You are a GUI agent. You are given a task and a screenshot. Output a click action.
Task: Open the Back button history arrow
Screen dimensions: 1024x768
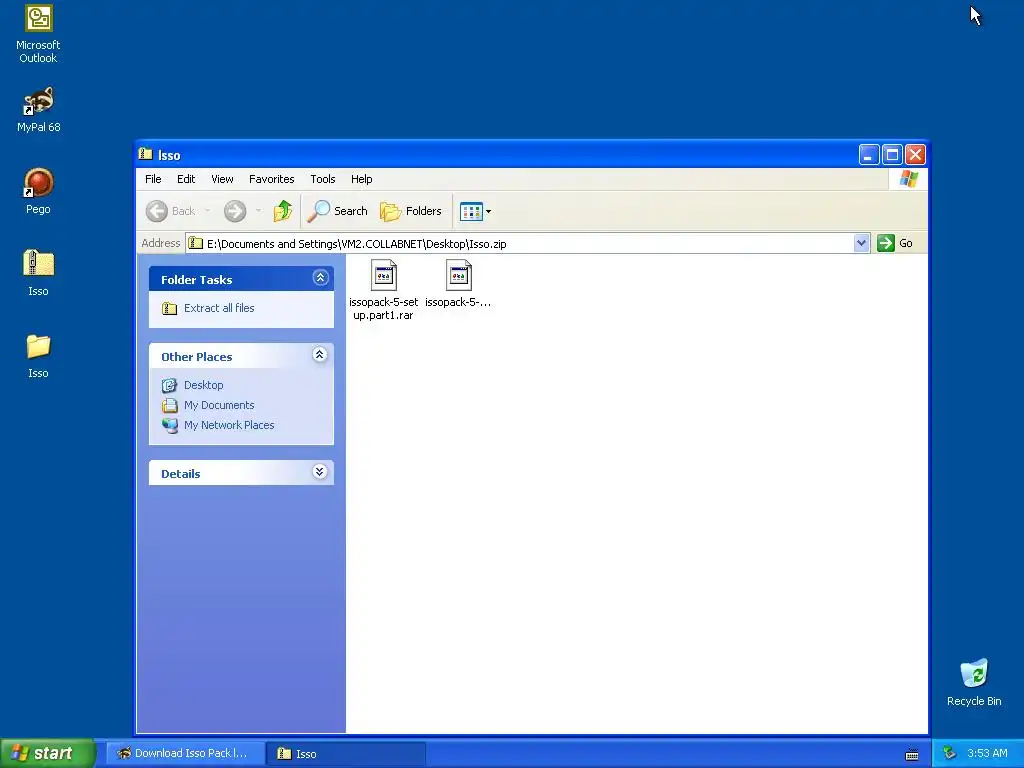point(208,211)
